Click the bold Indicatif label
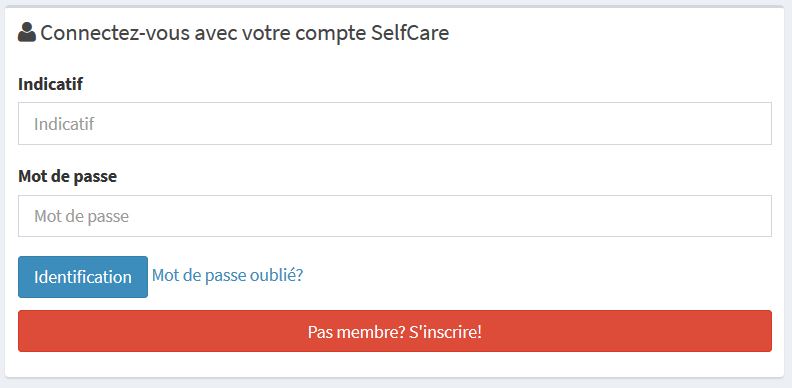 [x=51, y=84]
